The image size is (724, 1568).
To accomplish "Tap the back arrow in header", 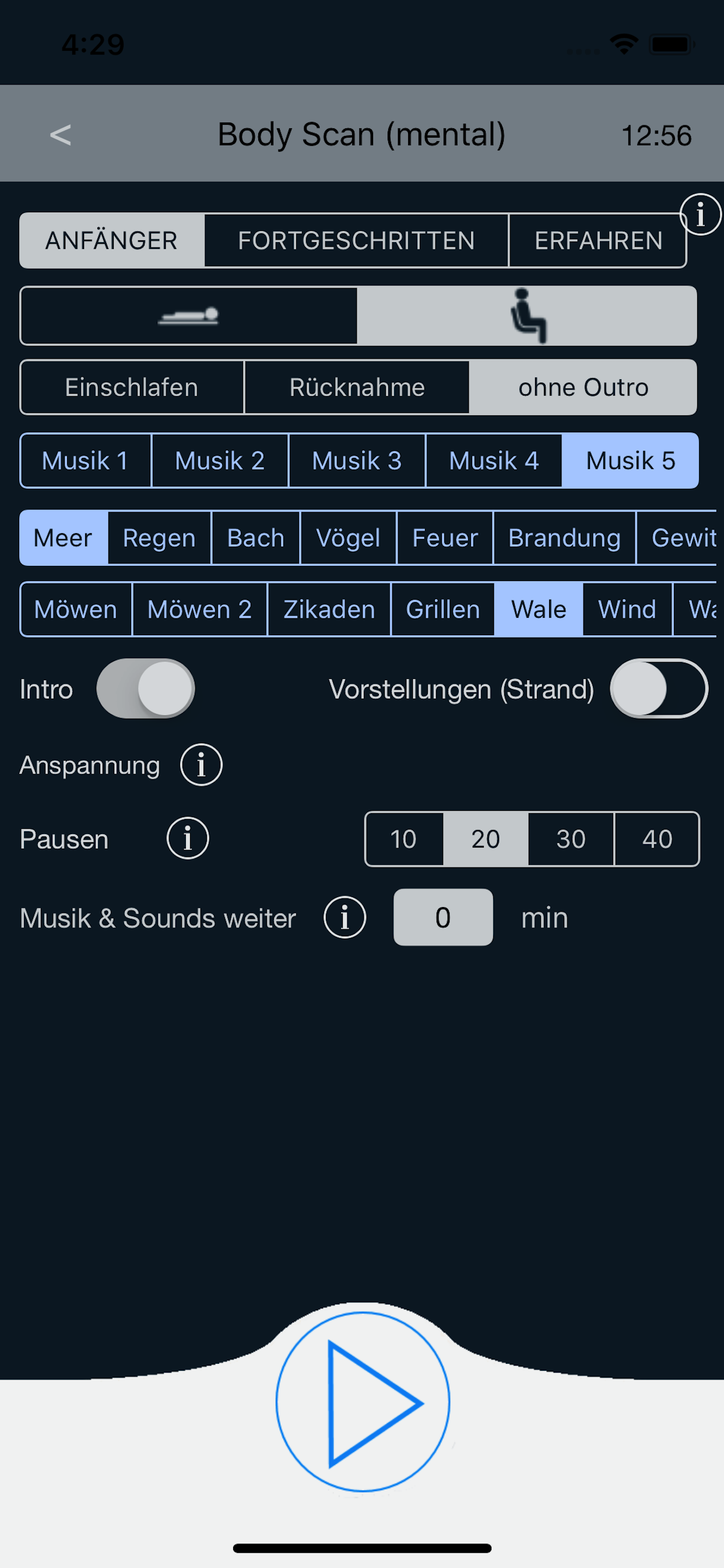I will [x=60, y=135].
